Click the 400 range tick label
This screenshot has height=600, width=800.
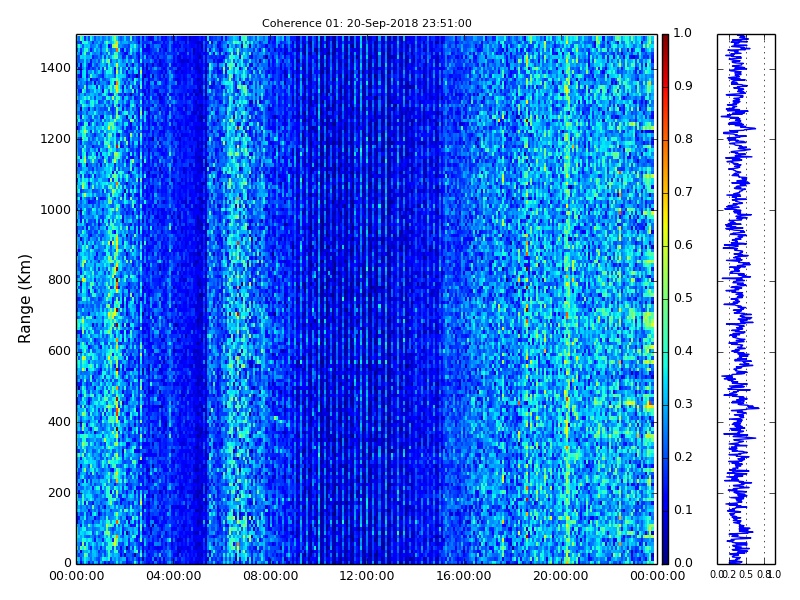point(59,422)
